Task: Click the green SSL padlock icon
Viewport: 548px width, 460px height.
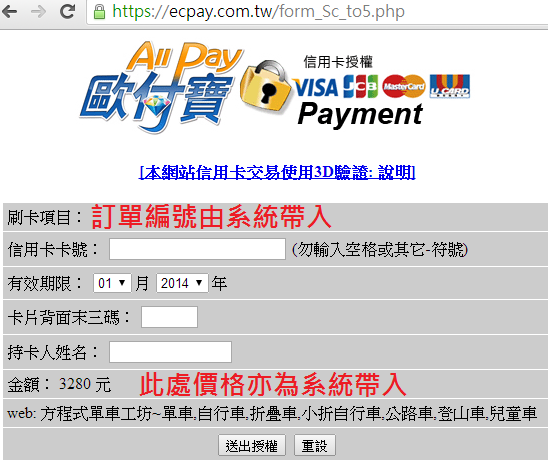Action: pos(99,12)
